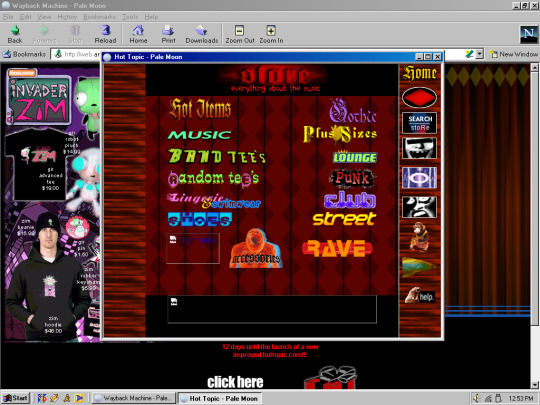This screenshot has width=540, height=405.
Task: Click the Back toolbar button
Action: point(15,34)
